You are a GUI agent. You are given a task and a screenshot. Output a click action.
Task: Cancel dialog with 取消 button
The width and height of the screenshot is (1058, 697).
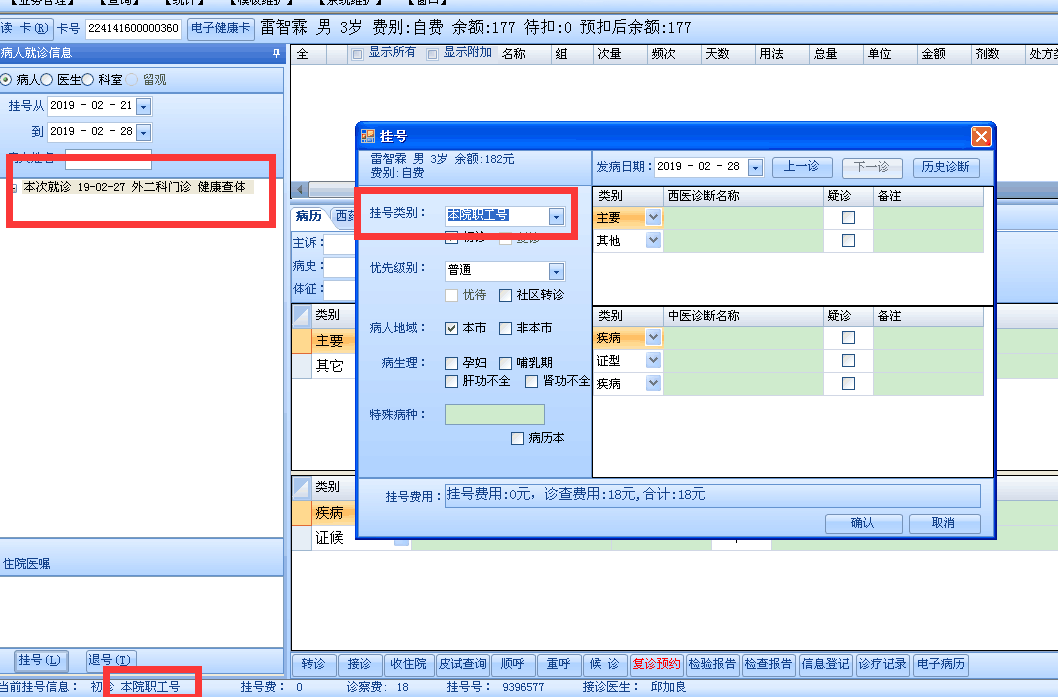point(944,523)
